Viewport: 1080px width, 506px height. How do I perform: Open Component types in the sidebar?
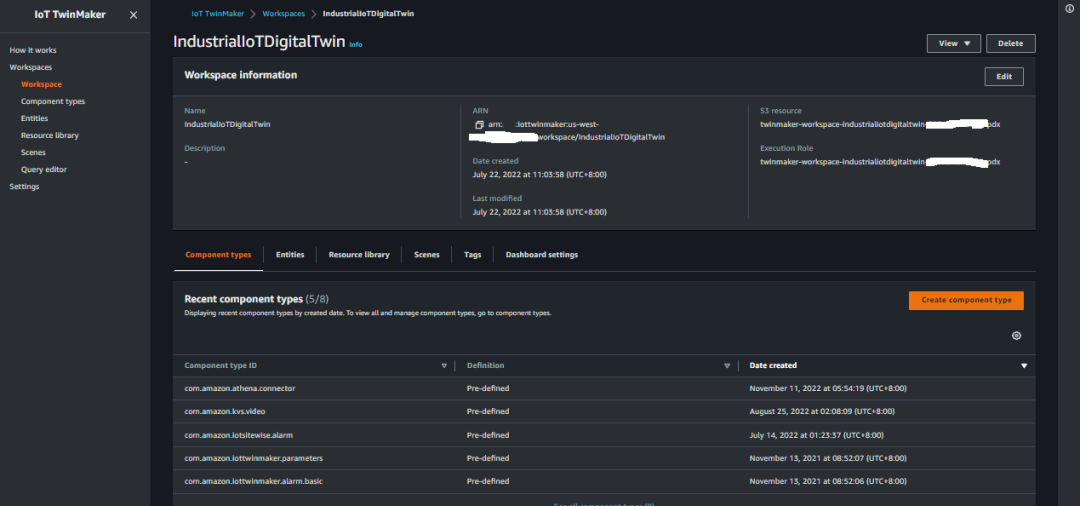pos(53,101)
